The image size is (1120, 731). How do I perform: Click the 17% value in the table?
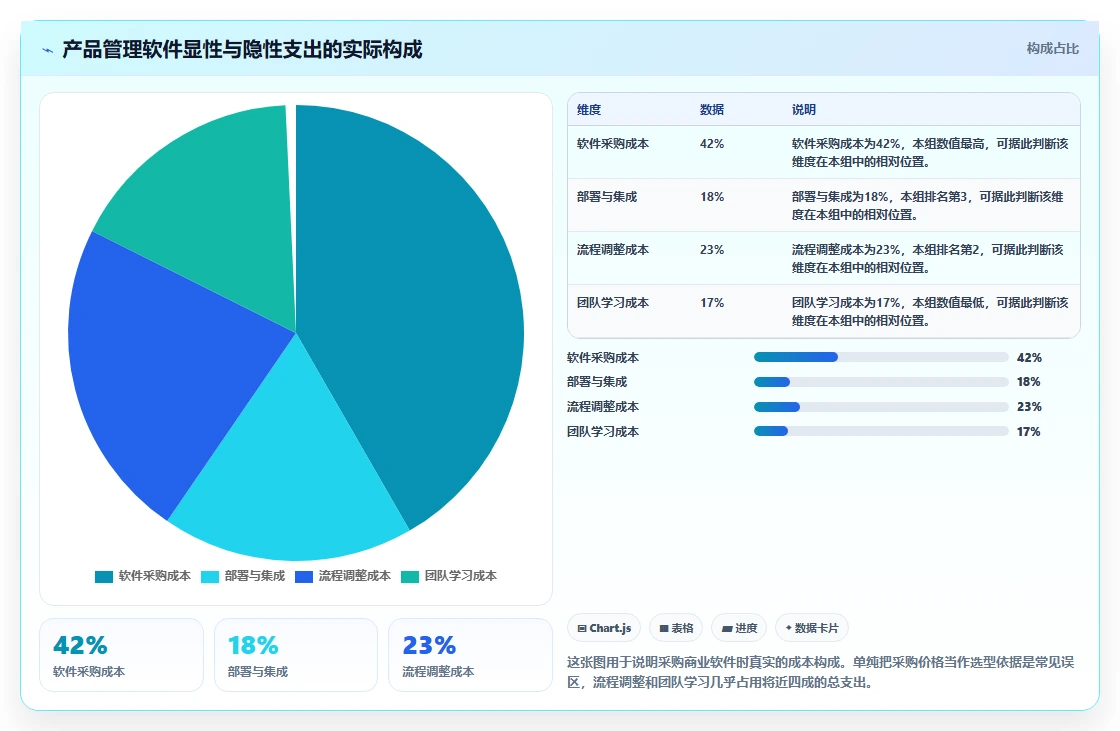(712, 302)
